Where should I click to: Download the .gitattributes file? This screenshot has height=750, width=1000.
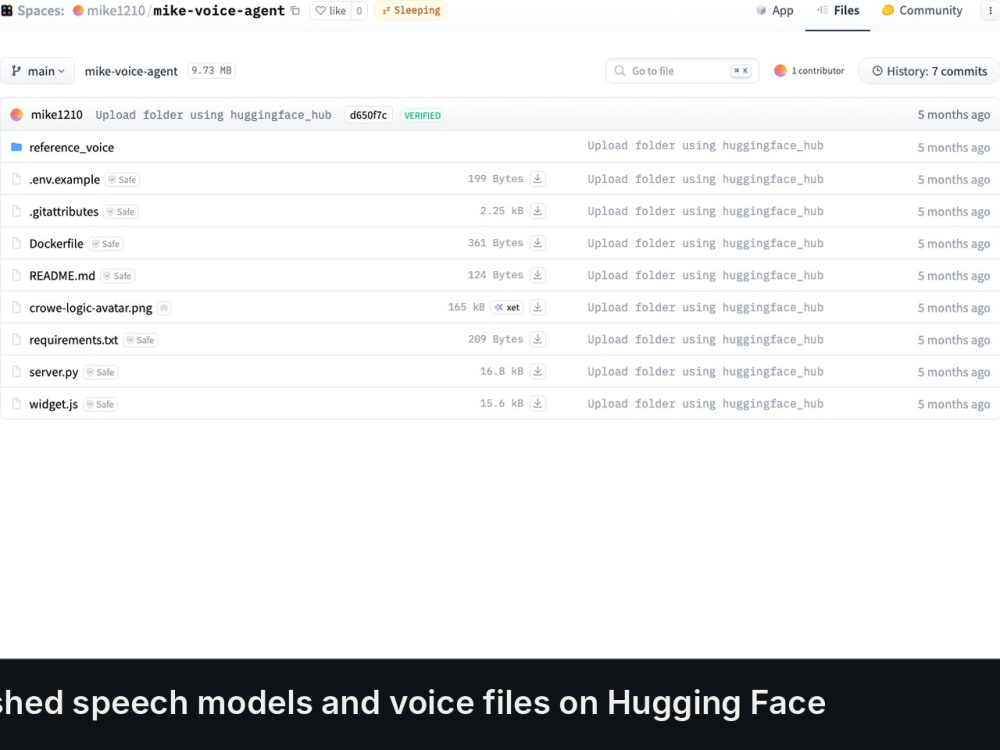pyautogui.click(x=538, y=211)
